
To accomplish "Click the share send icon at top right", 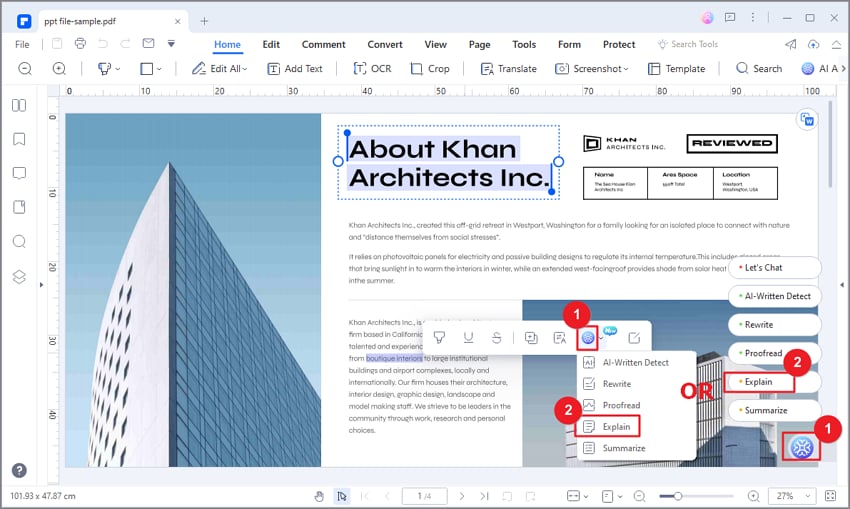I will (790, 44).
